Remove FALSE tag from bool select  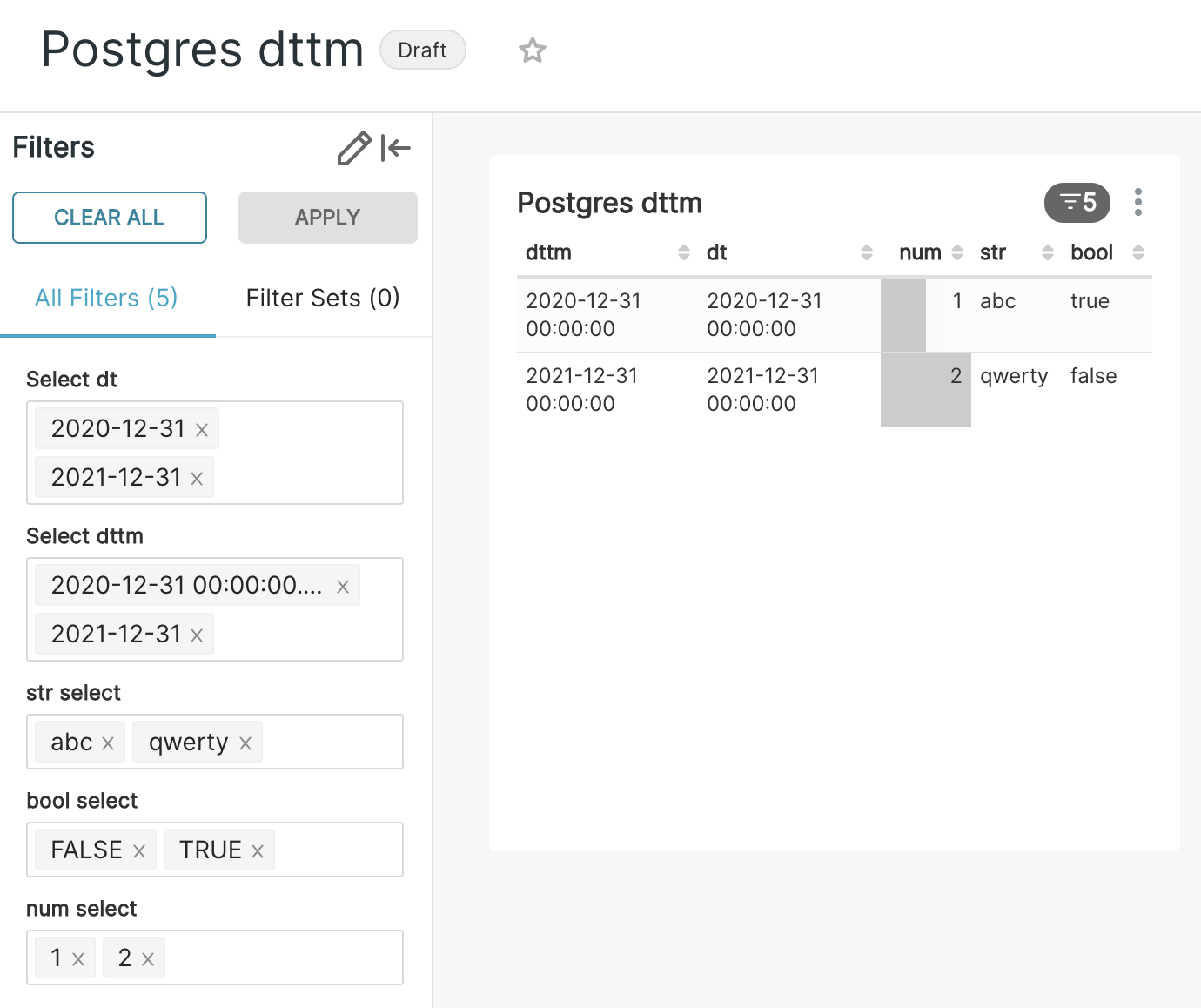(139, 851)
